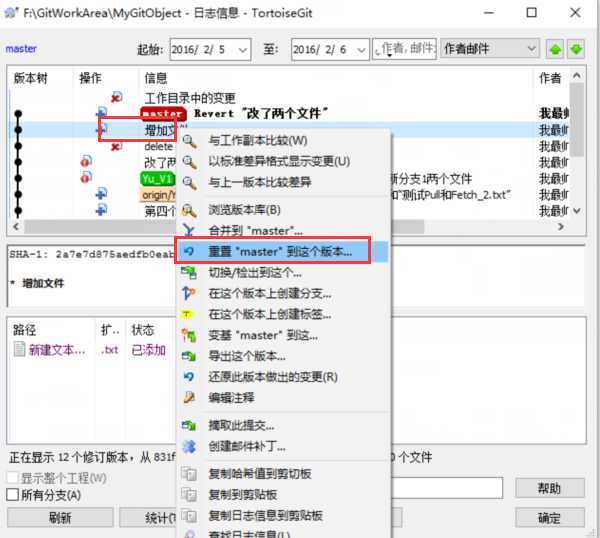The width and height of the screenshot is (600, 538).
Task: Click the green up arrow button
Action: pyautogui.click(x=555, y=49)
